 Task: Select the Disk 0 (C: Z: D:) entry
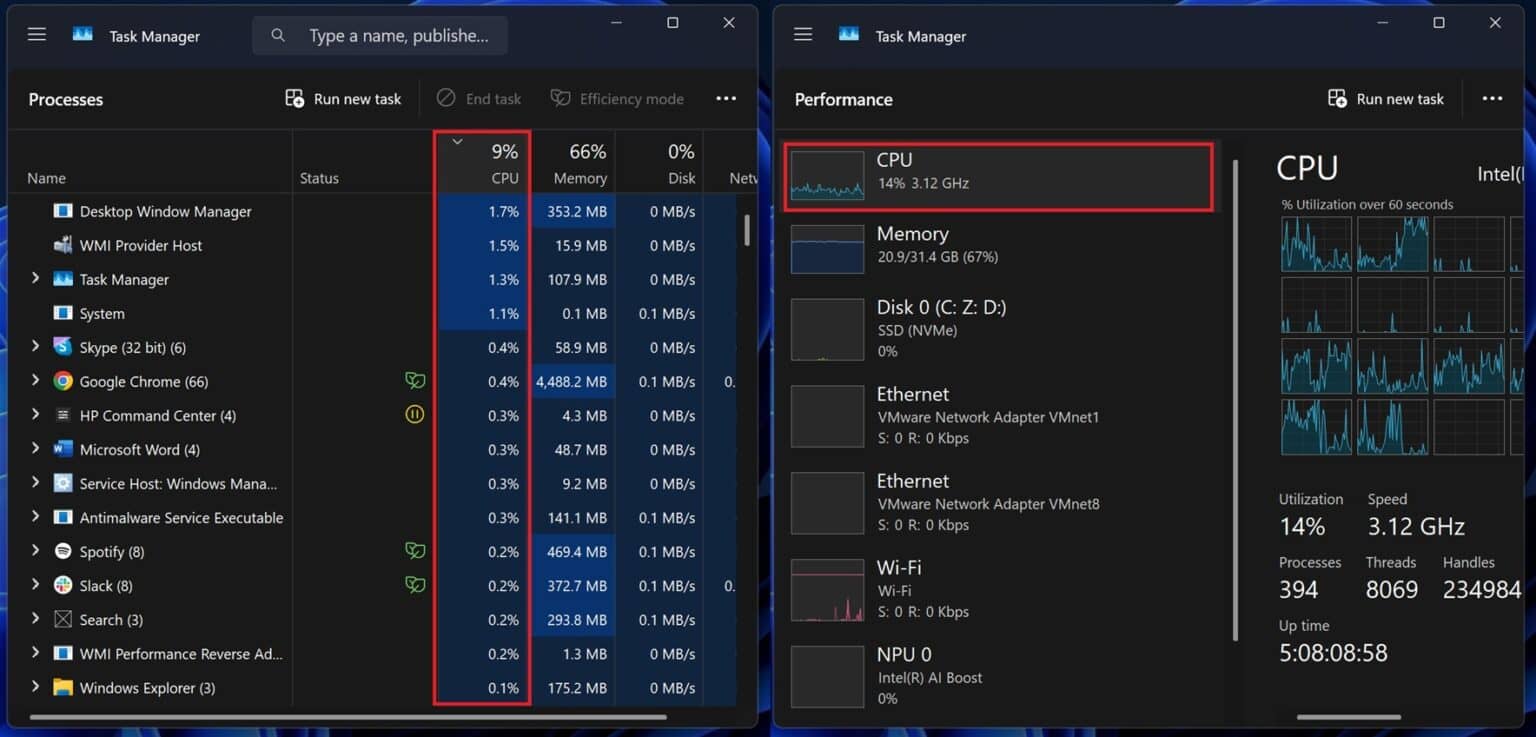click(998, 329)
